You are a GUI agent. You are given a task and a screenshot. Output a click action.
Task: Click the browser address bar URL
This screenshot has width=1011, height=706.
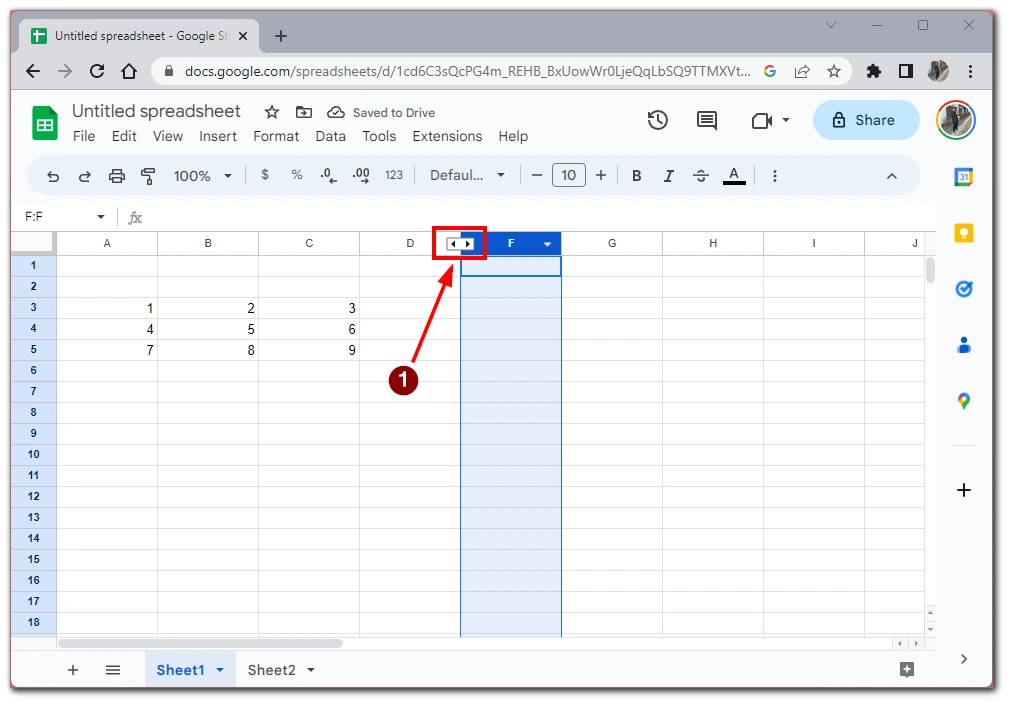(467, 71)
